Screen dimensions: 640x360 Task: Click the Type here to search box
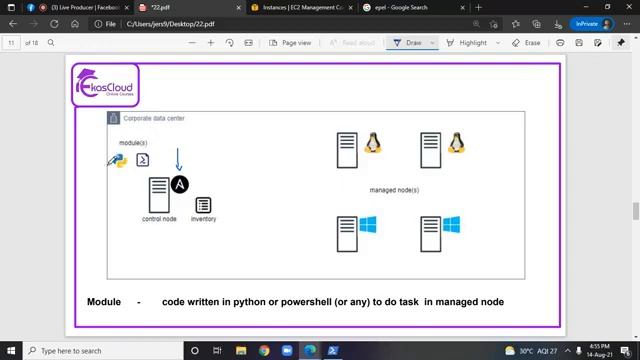[x=104, y=351]
